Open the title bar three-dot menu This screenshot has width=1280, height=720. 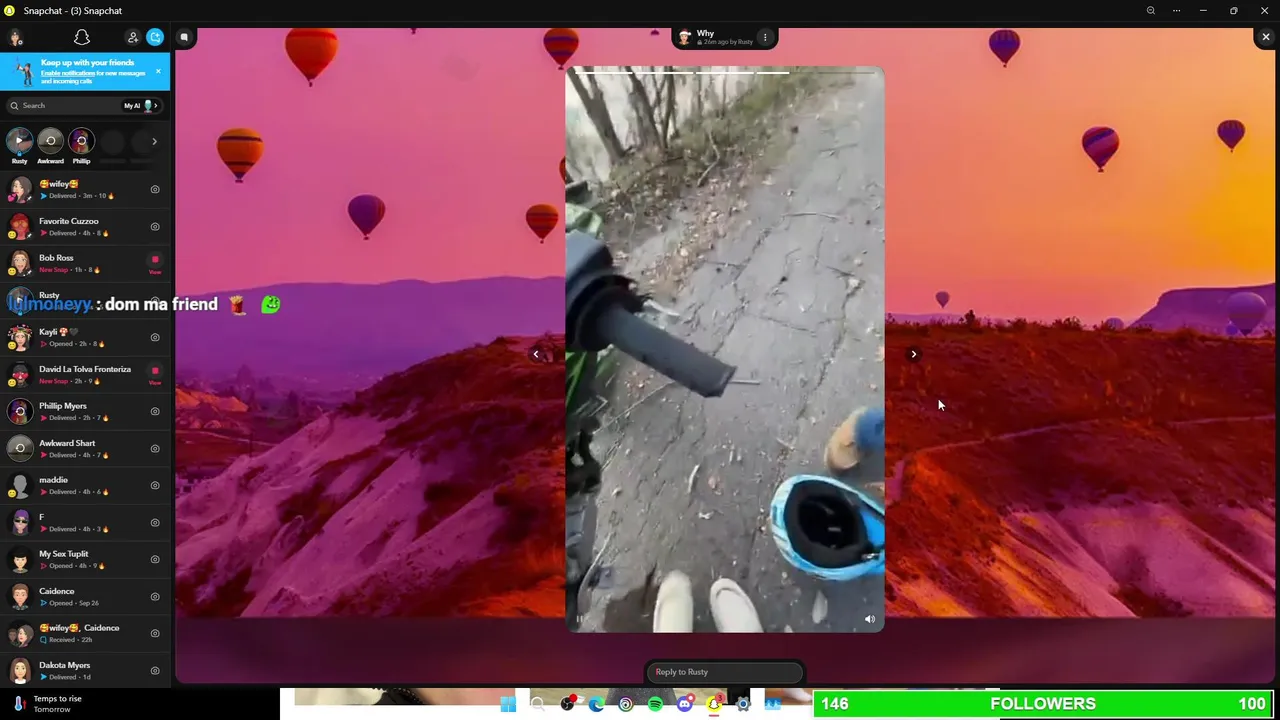tap(1176, 10)
